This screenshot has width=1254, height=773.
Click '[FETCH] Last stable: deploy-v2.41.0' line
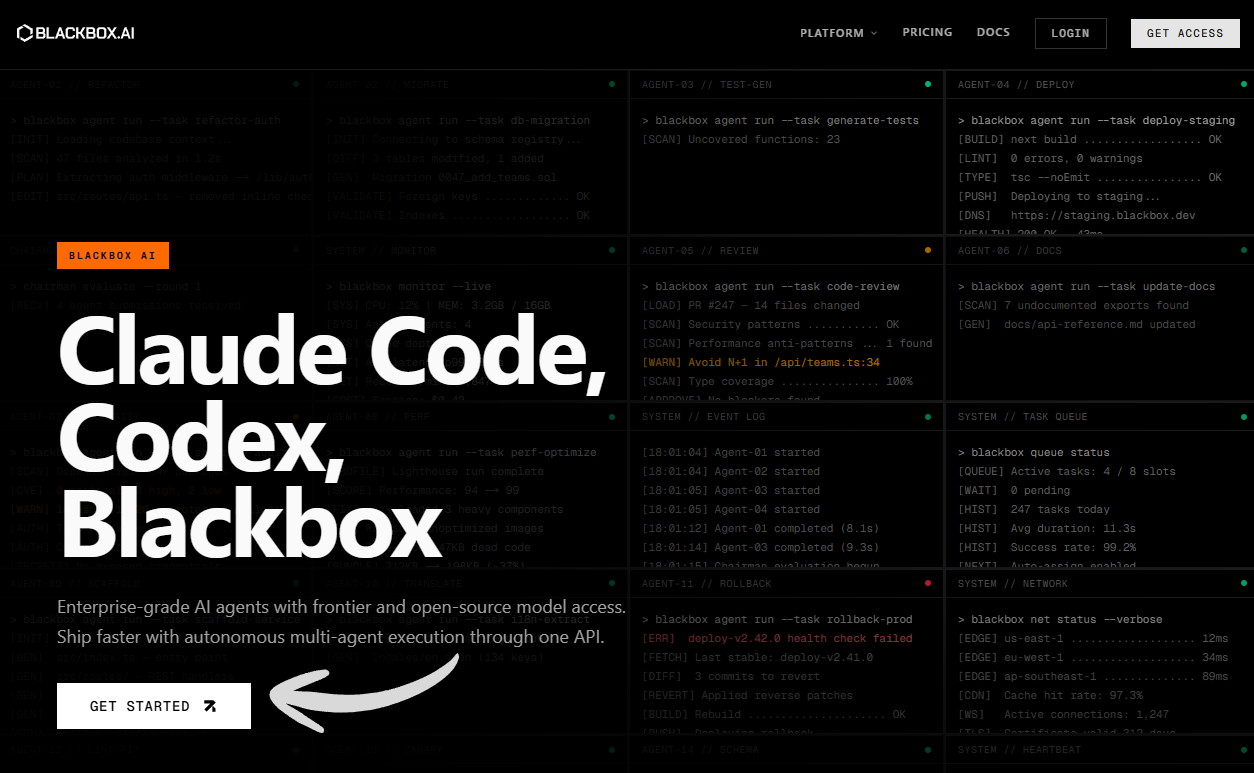pos(757,658)
